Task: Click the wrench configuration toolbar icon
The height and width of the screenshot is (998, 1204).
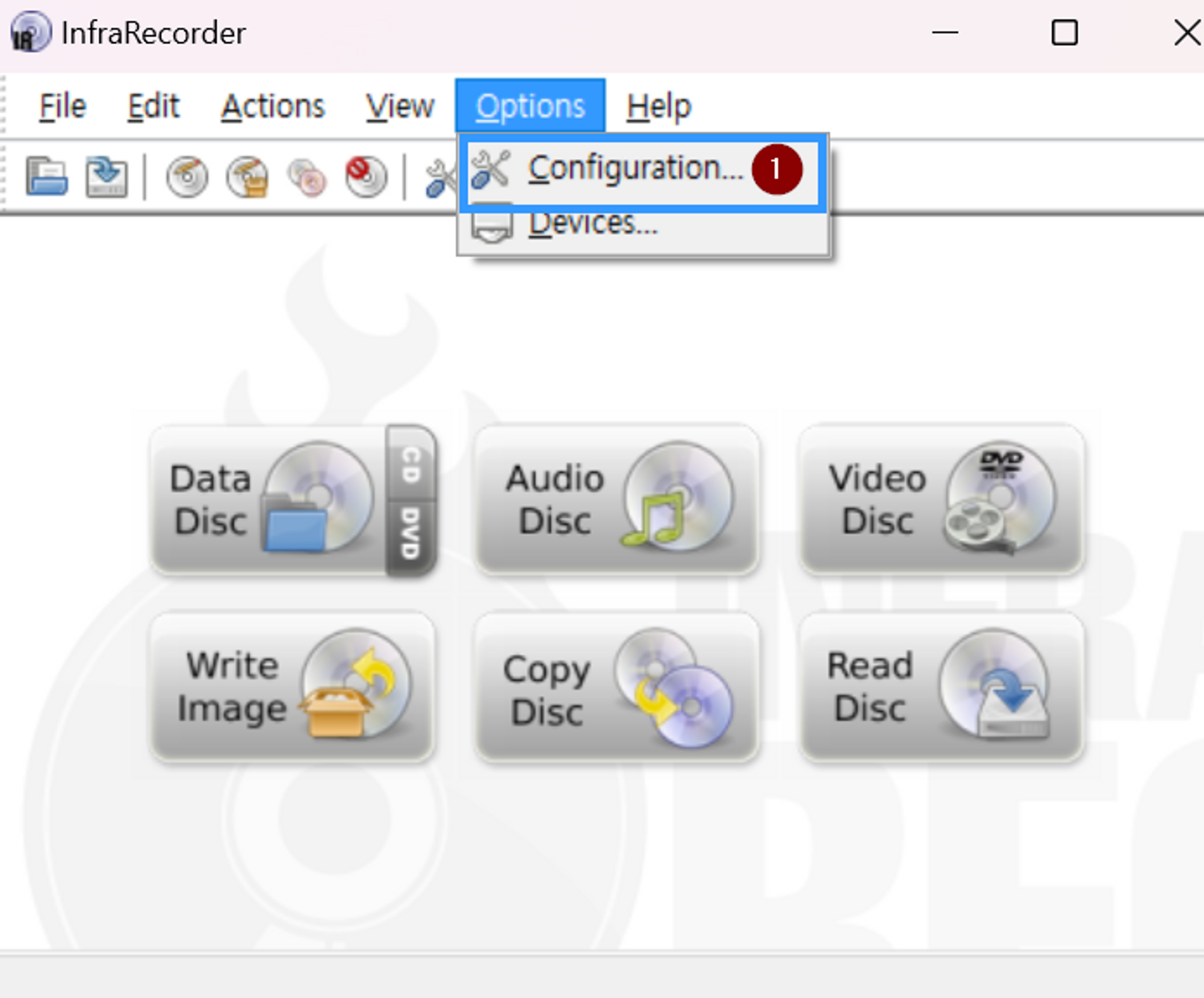Action: 441,178
